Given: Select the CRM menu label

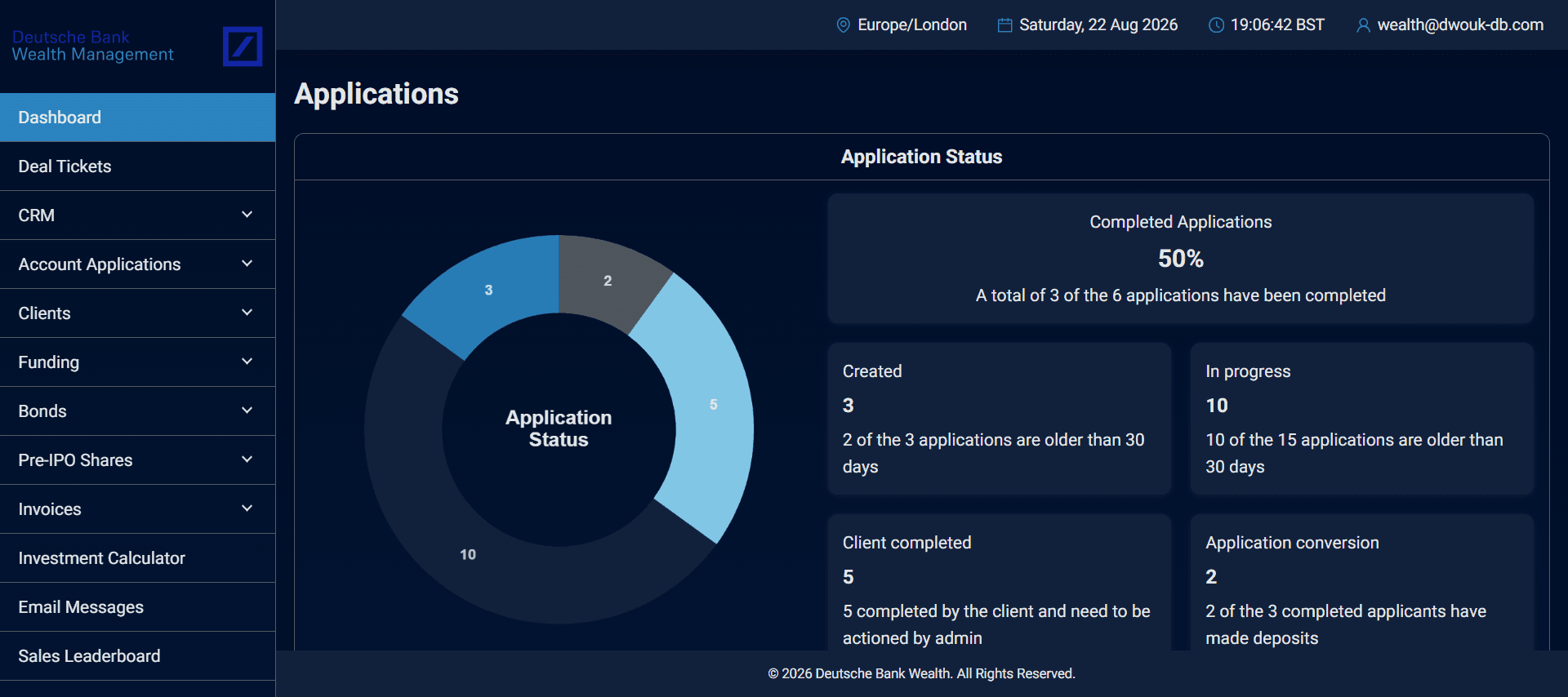Looking at the screenshot, I should coord(37,215).
